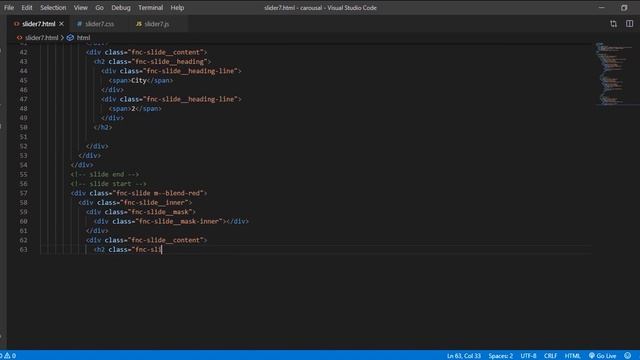640x360 pixels.
Task: Click line number 57 in gutter
Action: click(23, 193)
